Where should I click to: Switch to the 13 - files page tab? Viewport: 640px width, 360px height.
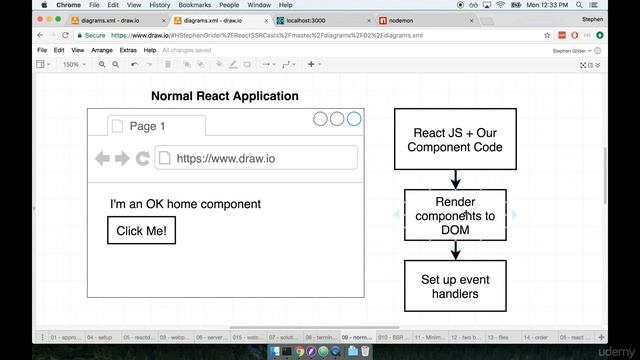[498, 337]
